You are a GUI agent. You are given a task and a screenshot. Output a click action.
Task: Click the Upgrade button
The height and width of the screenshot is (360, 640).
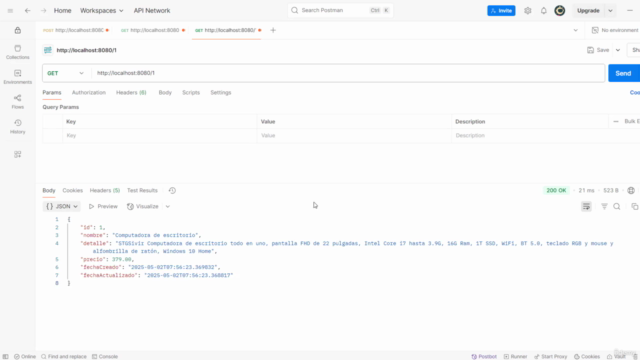(x=588, y=11)
